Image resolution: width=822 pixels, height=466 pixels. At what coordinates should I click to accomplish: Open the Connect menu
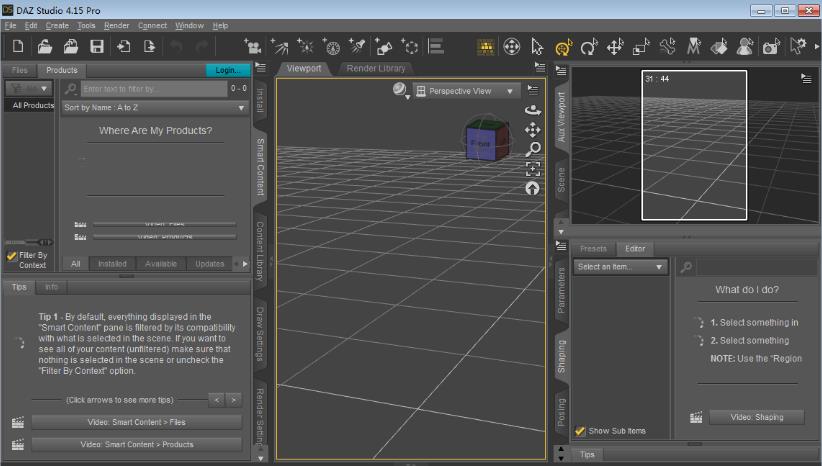click(x=152, y=25)
